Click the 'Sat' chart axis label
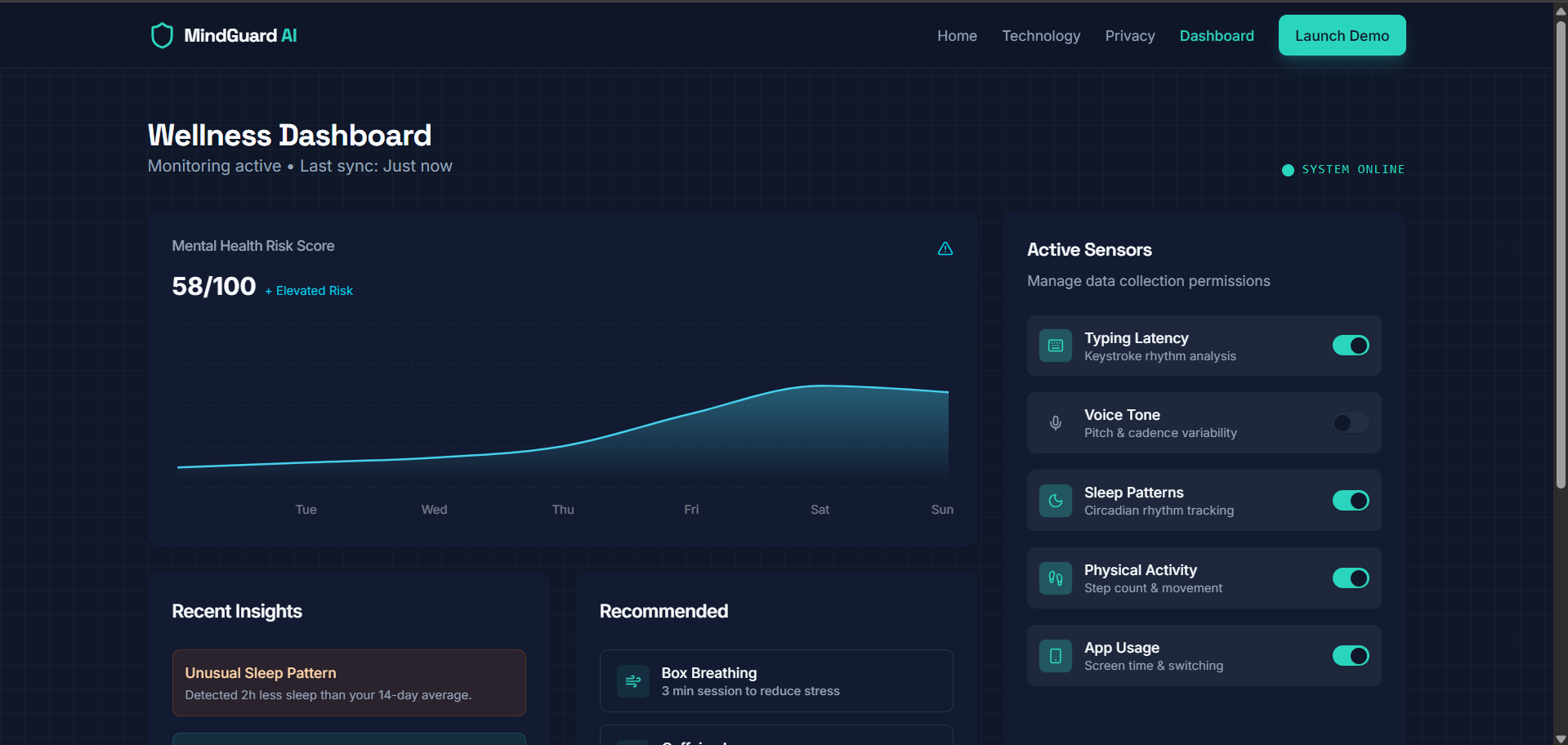The image size is (1568, 745). tap(820, 510)
